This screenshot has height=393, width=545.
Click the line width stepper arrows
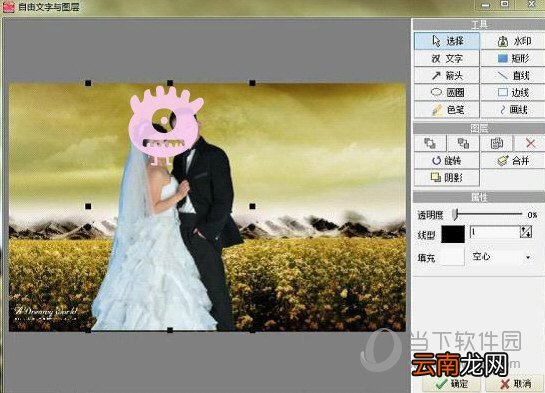526,232
